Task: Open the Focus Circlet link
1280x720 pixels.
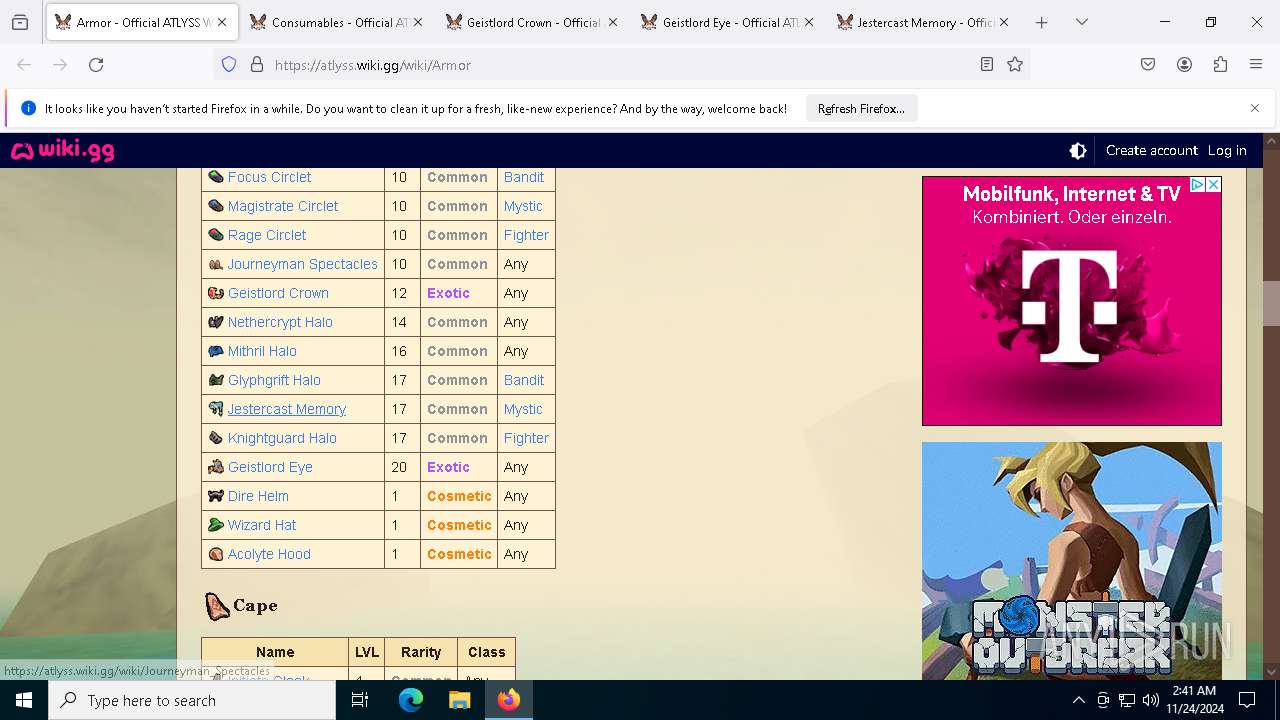Action: [x=269, y=177]
